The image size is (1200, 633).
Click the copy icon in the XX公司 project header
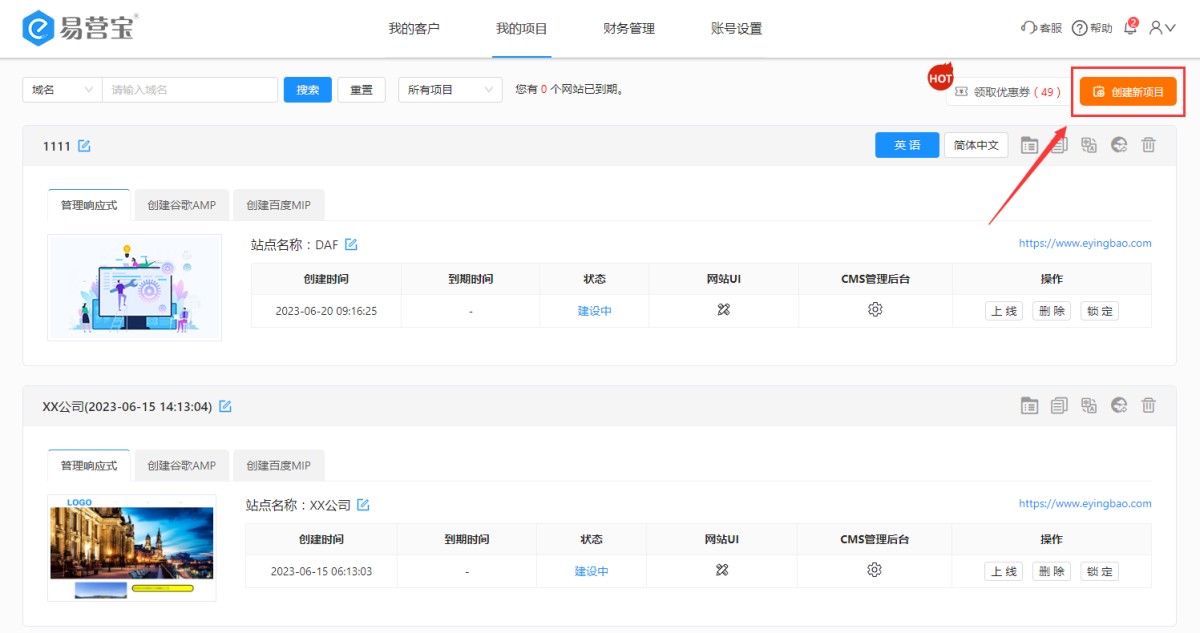point(1059,405)
